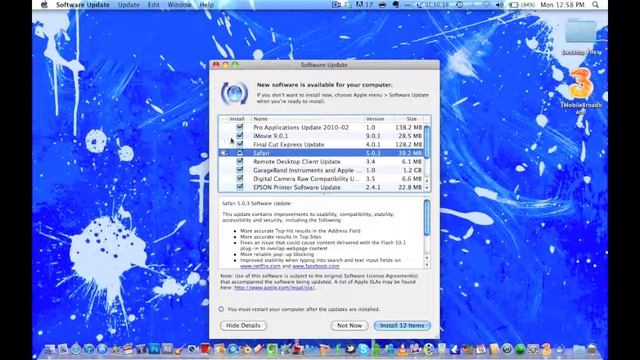Uncheck Final Cut Express Update checkbox

[240, 144]
